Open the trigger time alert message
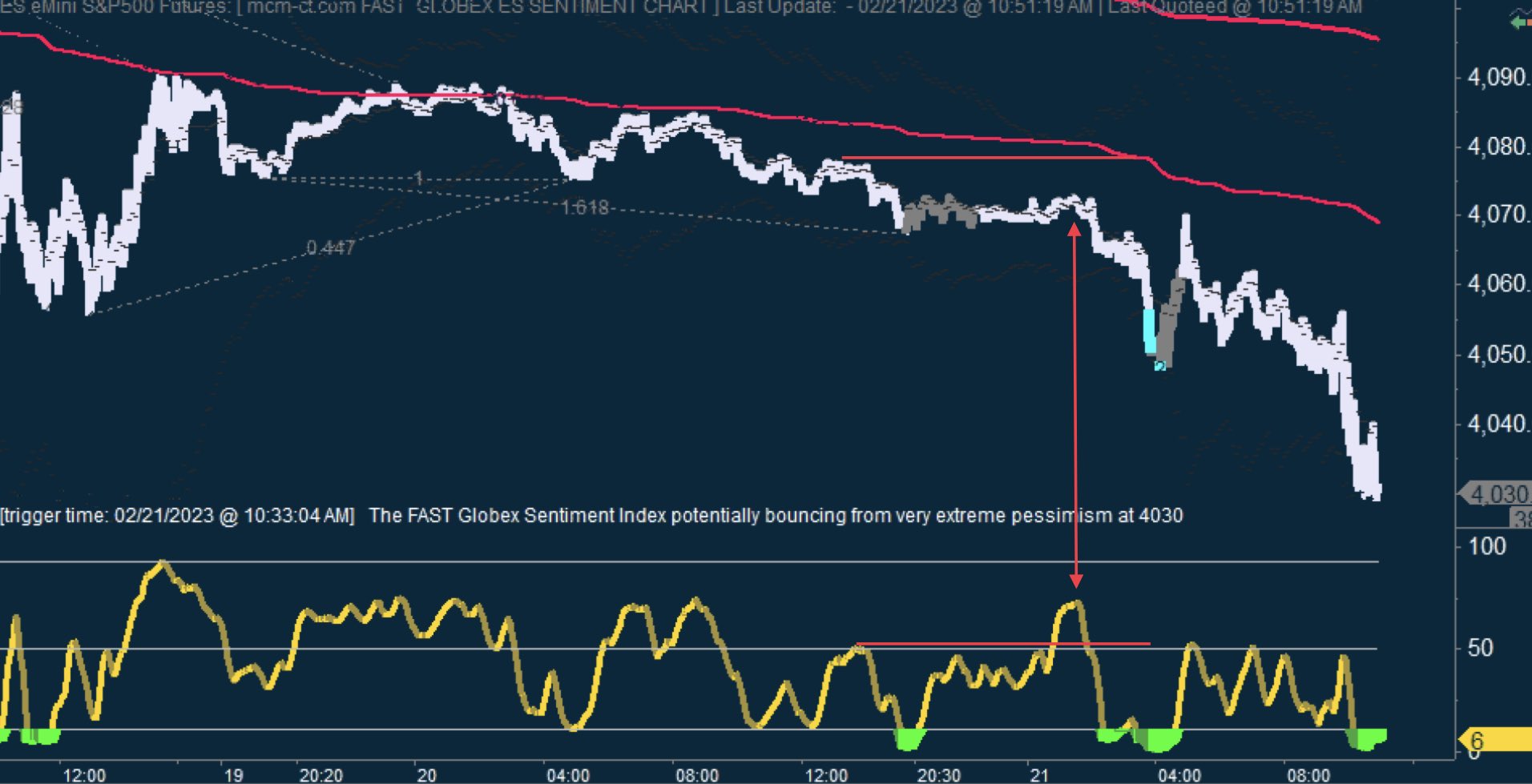1532x784 pixels. [178, 515]
